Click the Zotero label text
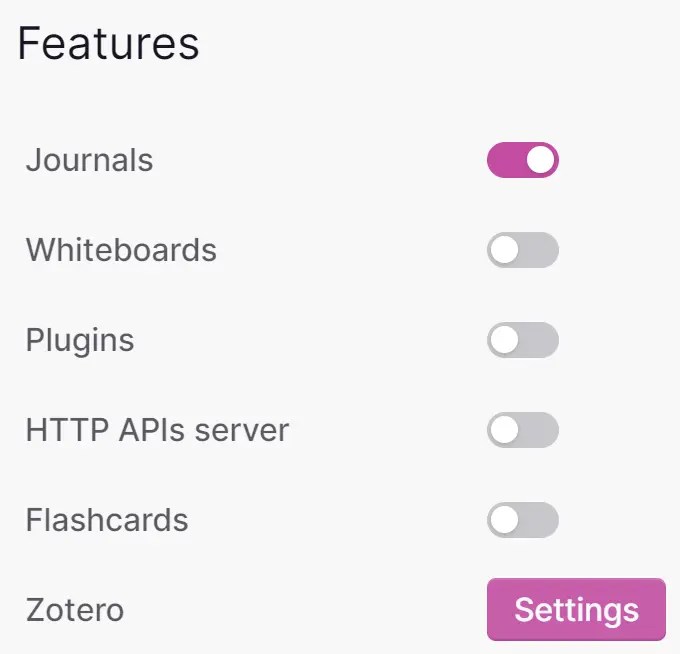The image size is (680, 654). click(75, 610)
